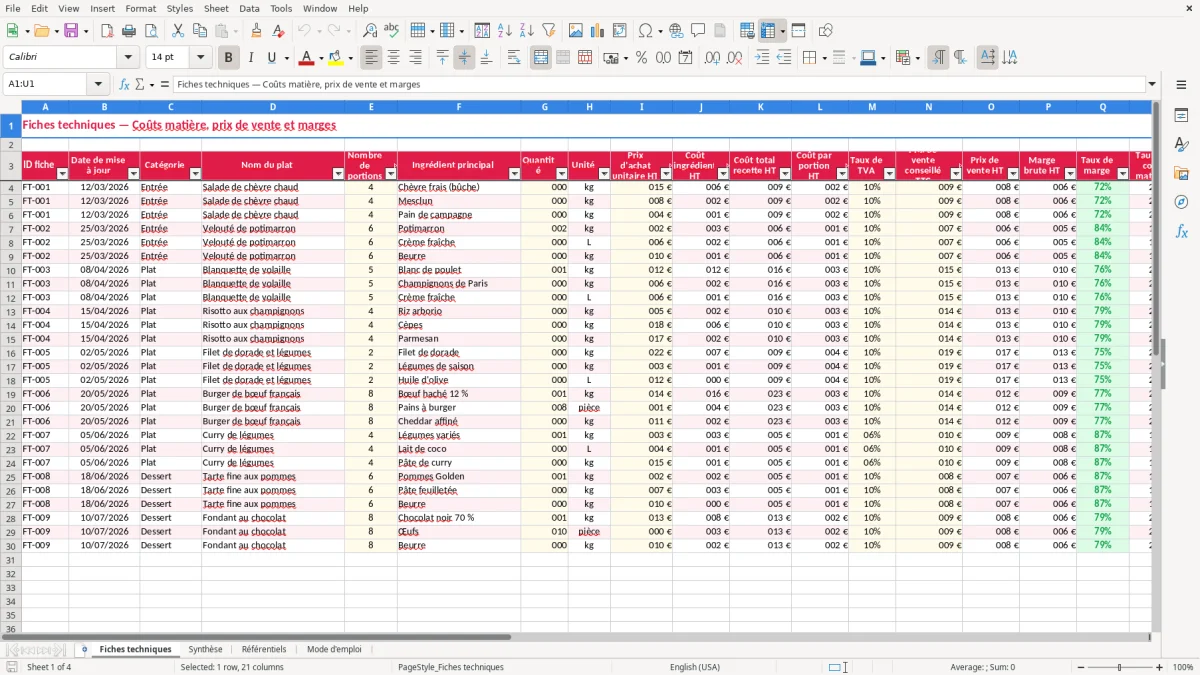Toggle Align Right
The height and width of the screenshot is (675, 1200).
pos(415,58)
